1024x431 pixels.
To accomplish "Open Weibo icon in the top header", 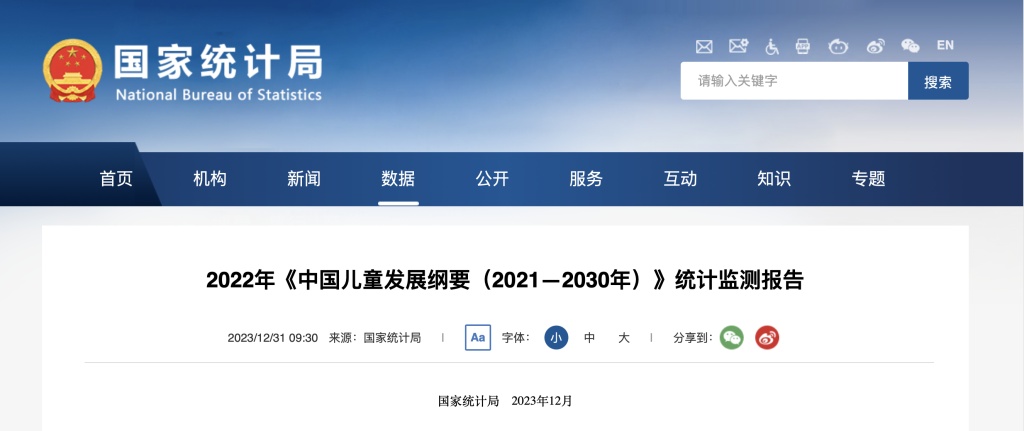I will click(x=875, y=46).
